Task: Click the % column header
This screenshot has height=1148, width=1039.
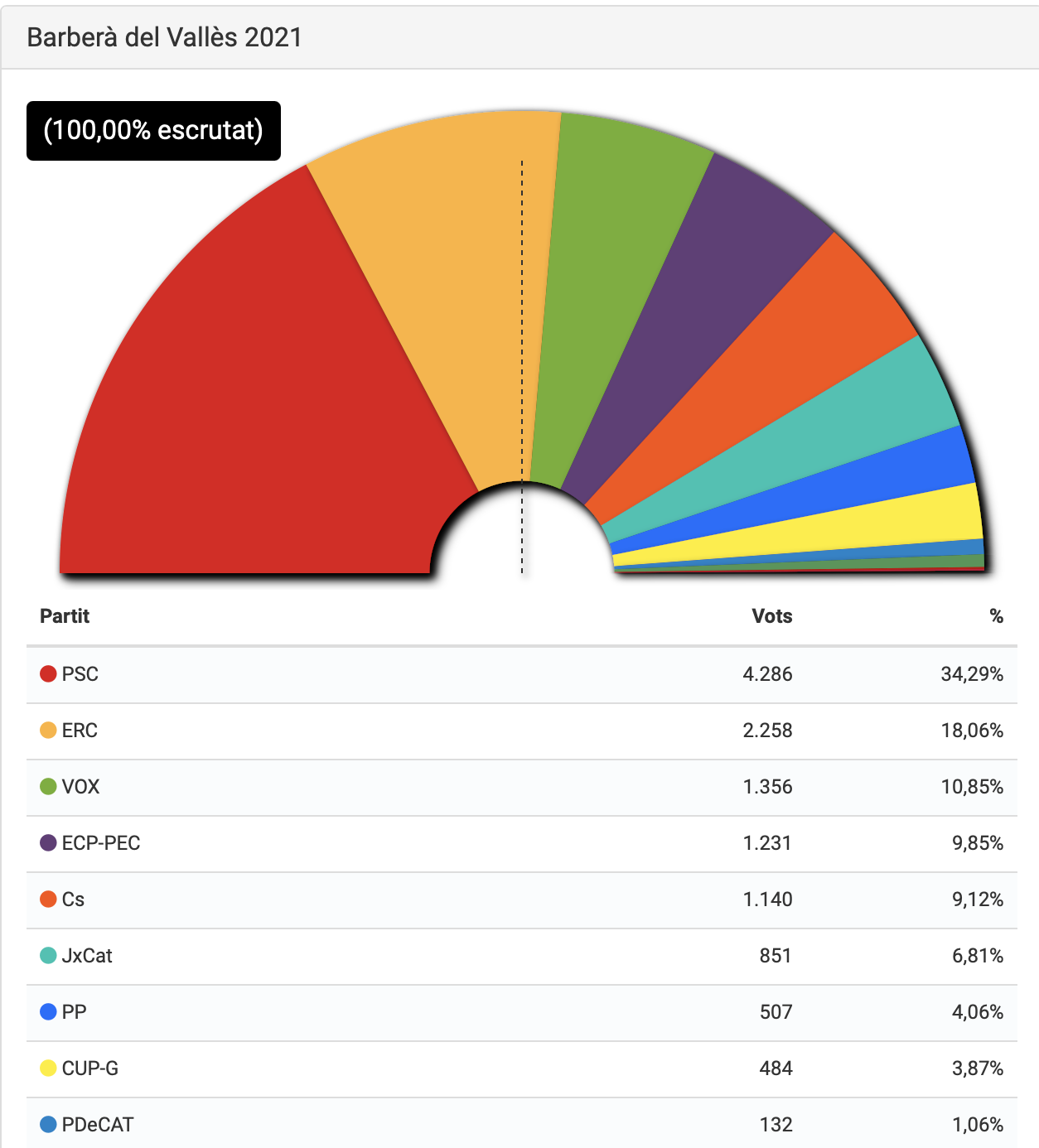Action: coord(996,616)
